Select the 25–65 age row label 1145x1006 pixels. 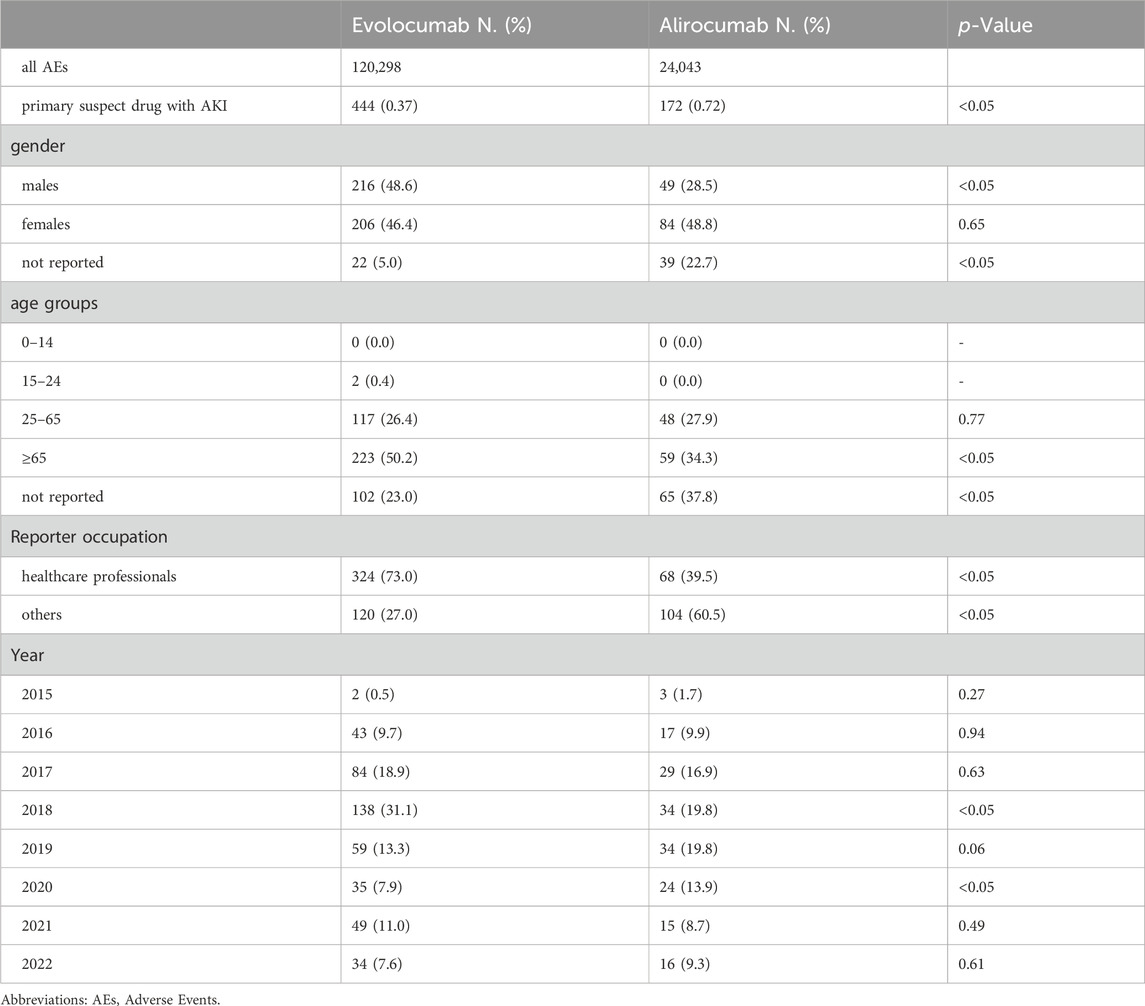[x=41, y=420]
